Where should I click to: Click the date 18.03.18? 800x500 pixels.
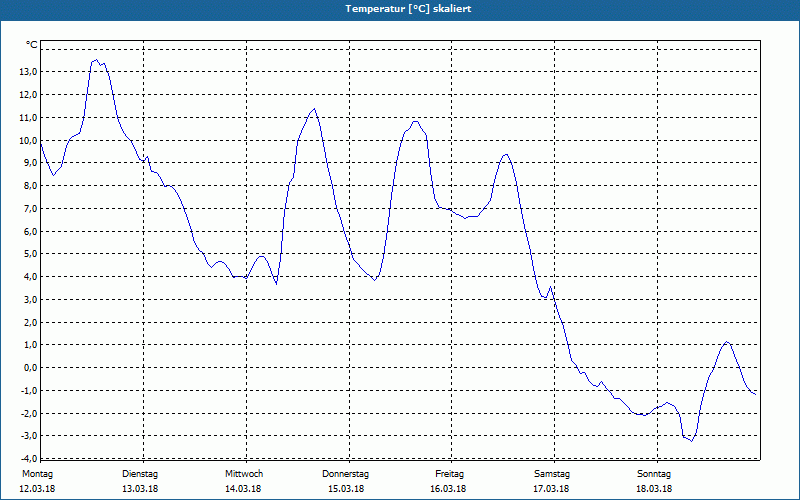[x=654, y=489]
